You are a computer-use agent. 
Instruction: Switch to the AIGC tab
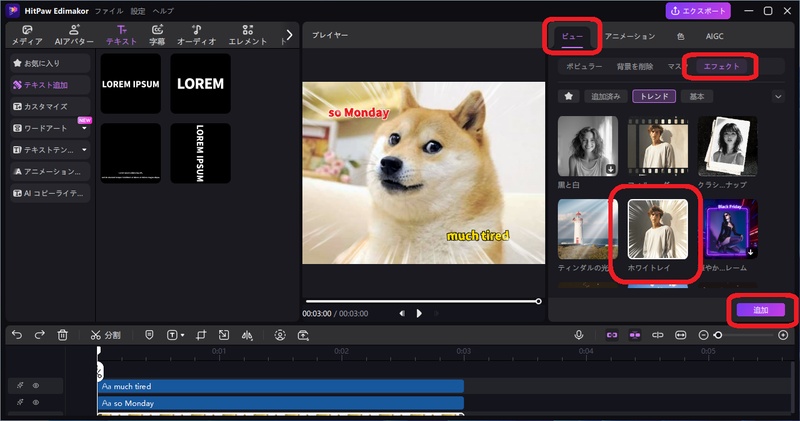714,36
